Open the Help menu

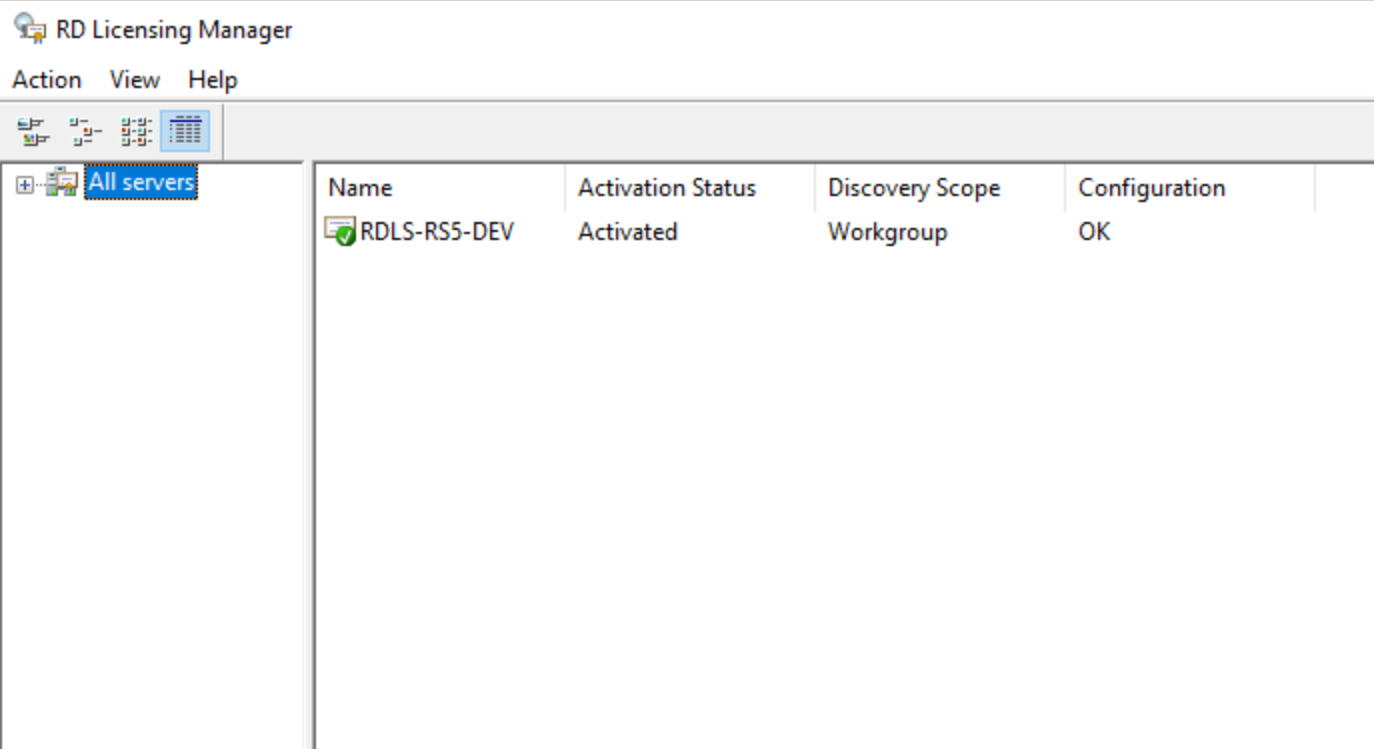212,80
